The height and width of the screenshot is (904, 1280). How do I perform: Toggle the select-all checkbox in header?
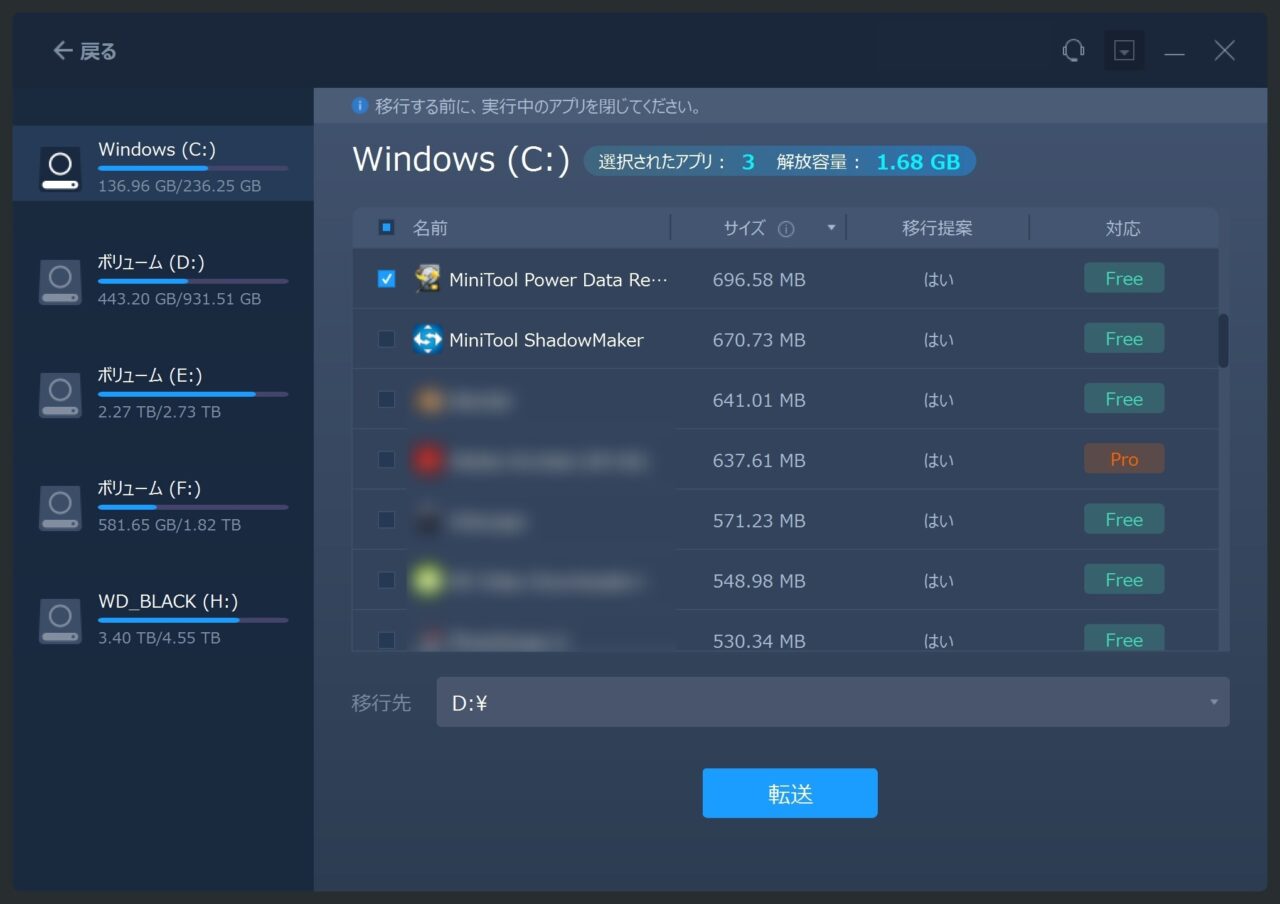point(387,228)
